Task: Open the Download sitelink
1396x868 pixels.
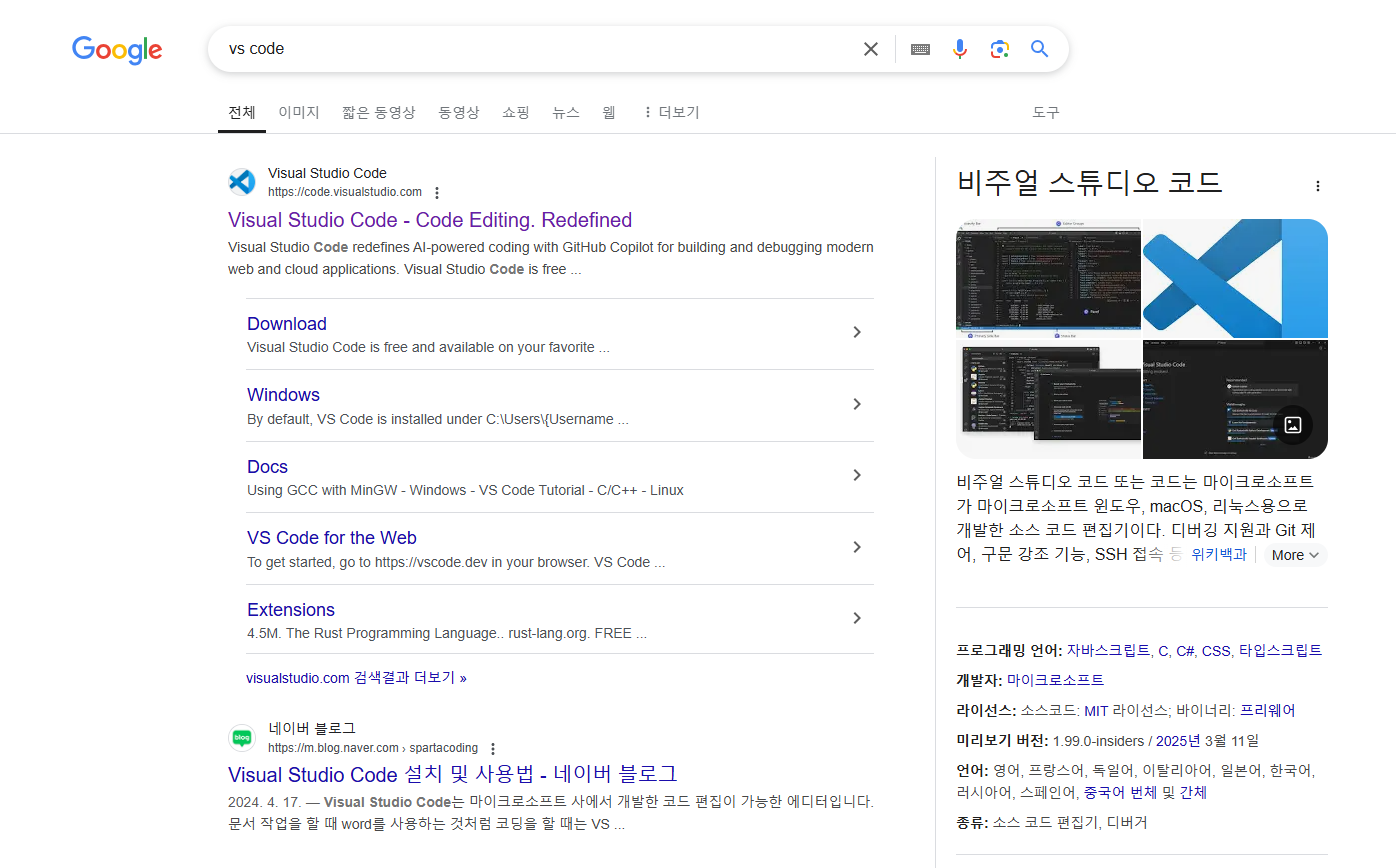Action: click(287, 324)
